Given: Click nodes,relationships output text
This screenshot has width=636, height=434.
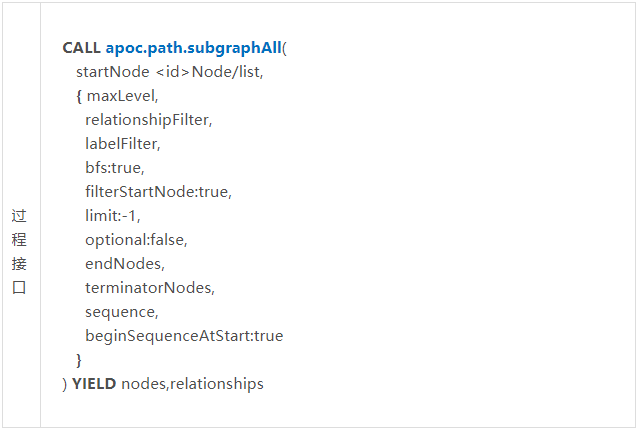Looking at the screenshot, I should 193,384.
